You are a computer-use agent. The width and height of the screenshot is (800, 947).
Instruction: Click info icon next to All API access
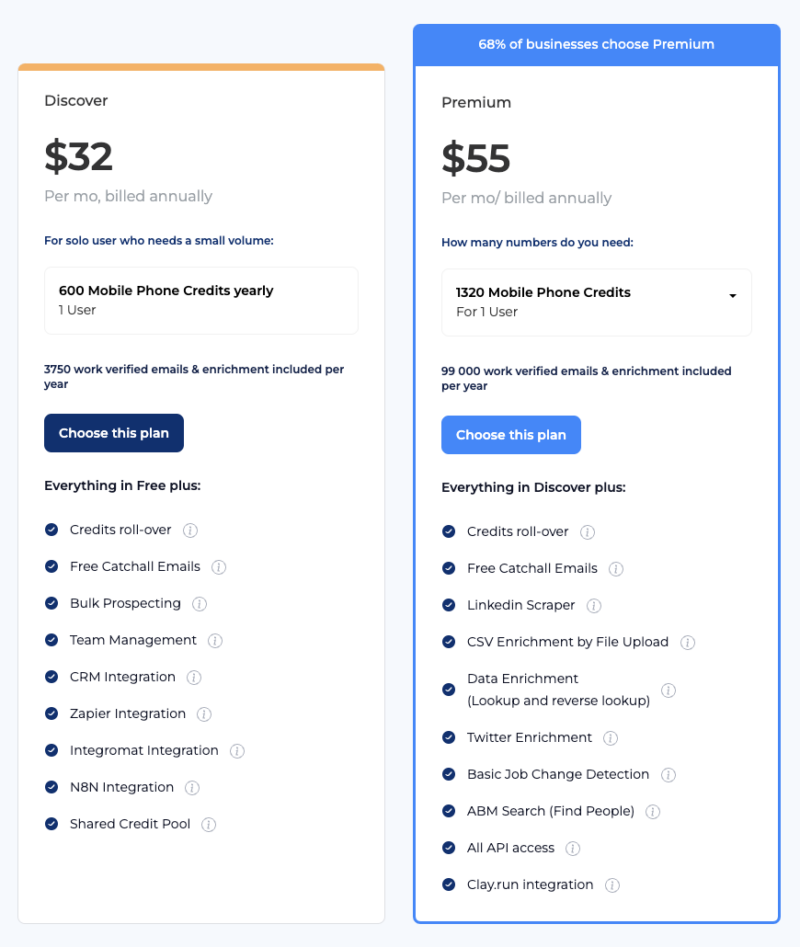click(572, 849)
